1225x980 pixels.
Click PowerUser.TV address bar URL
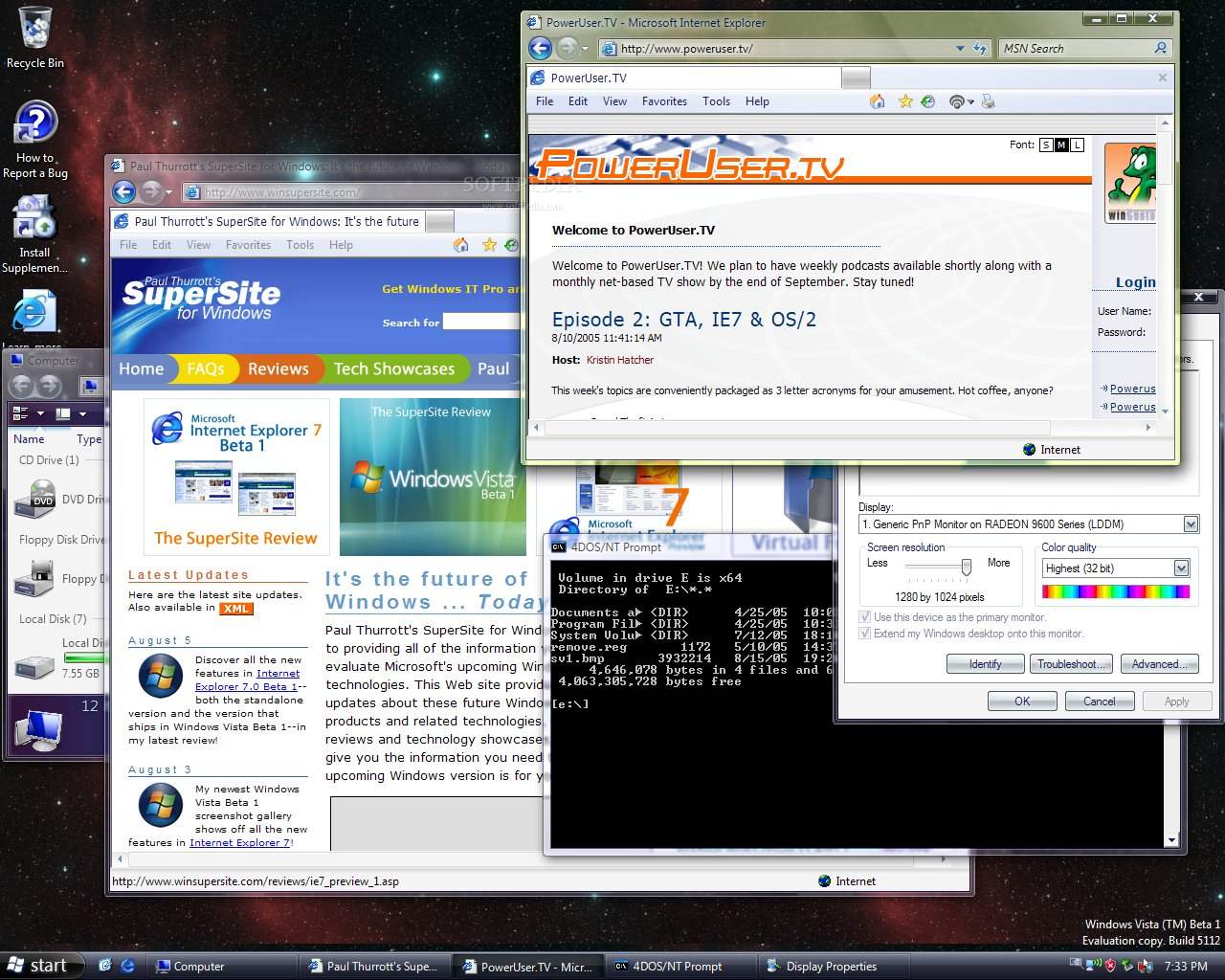click(x=686, y=49)
